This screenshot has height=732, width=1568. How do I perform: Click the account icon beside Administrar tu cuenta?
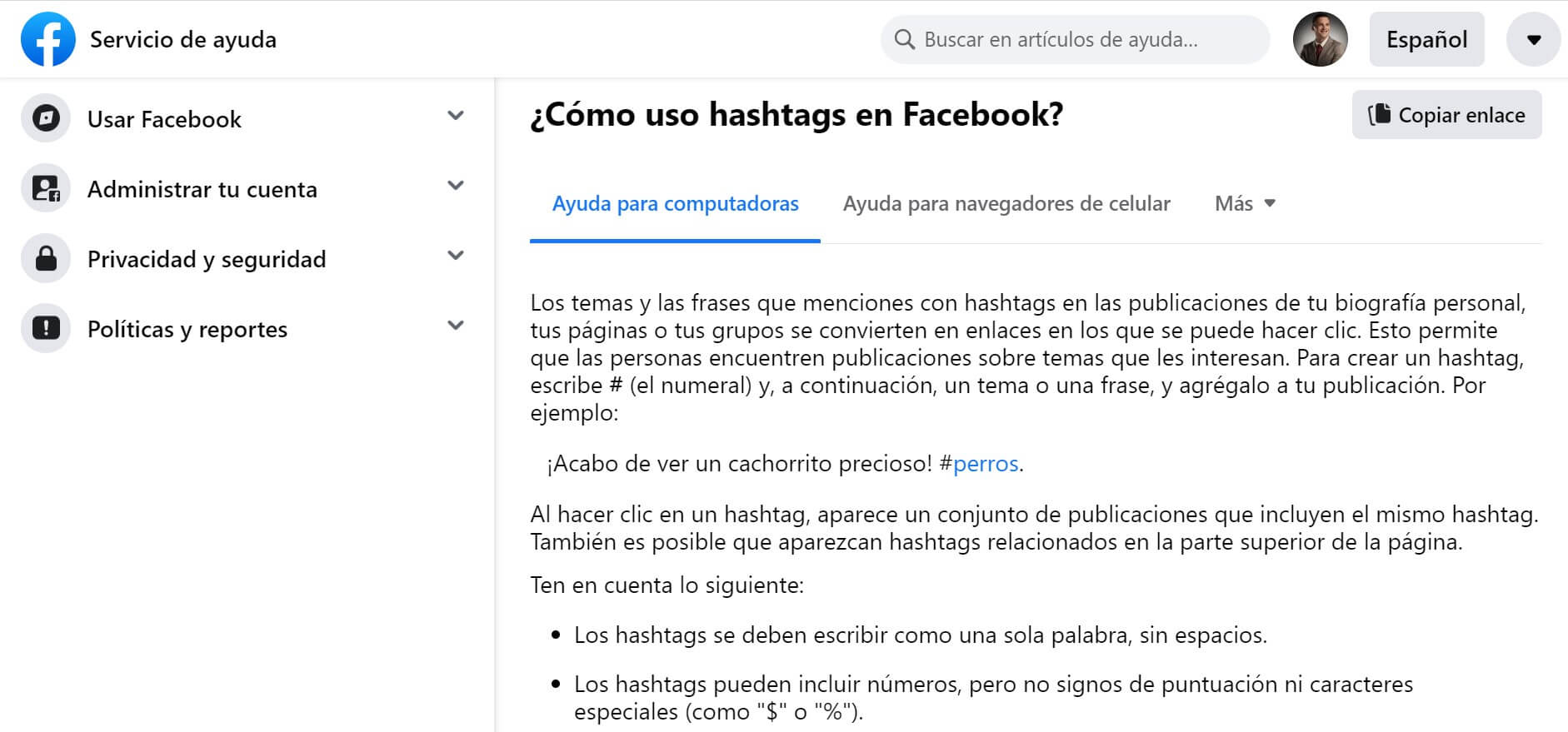pos(46,189)
